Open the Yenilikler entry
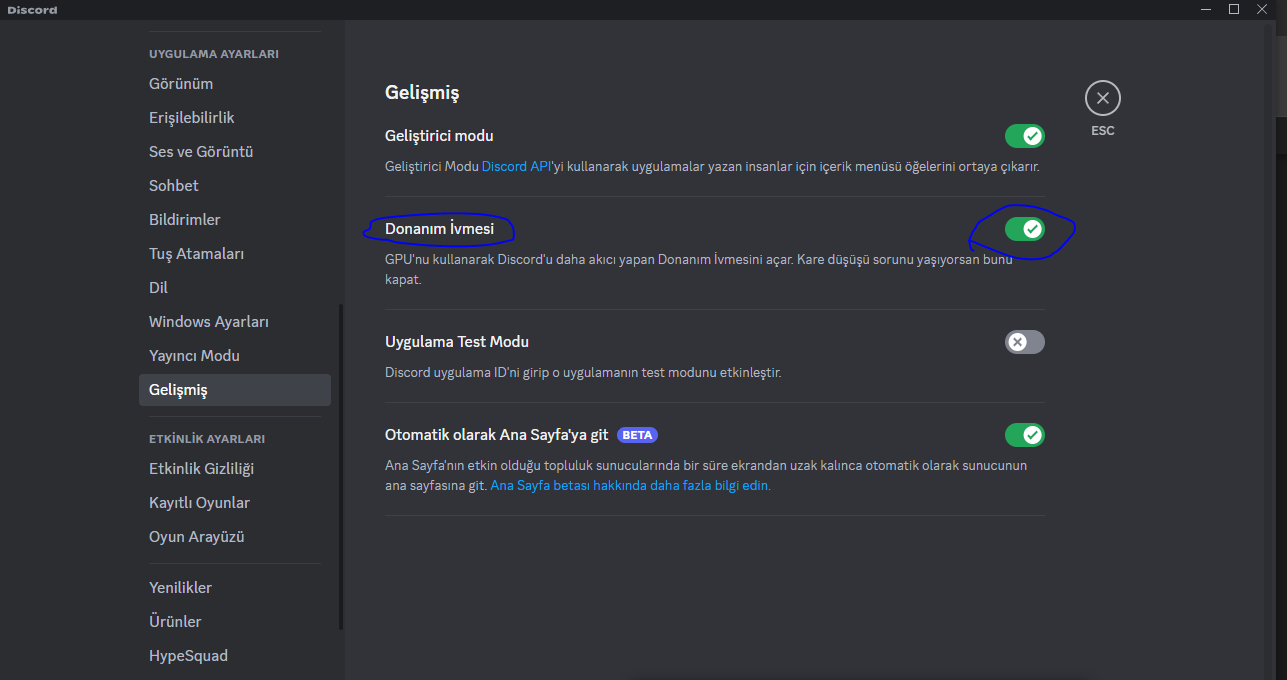 (x=234, y=588)
